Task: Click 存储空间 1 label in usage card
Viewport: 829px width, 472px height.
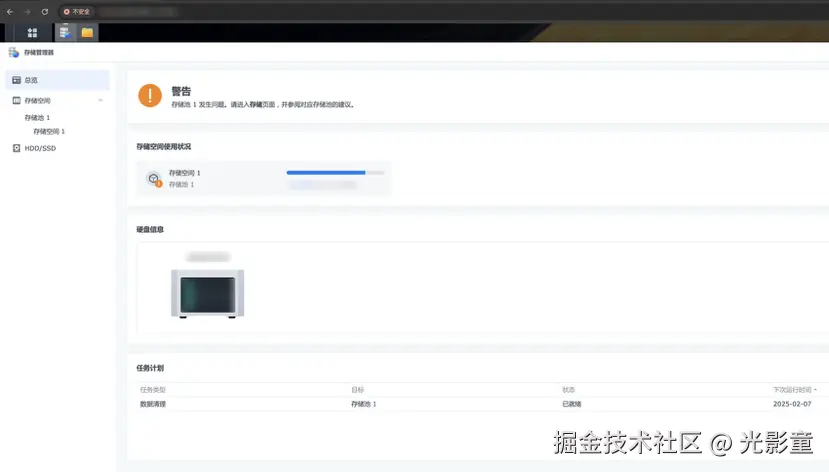Action: tap(185, 173)
